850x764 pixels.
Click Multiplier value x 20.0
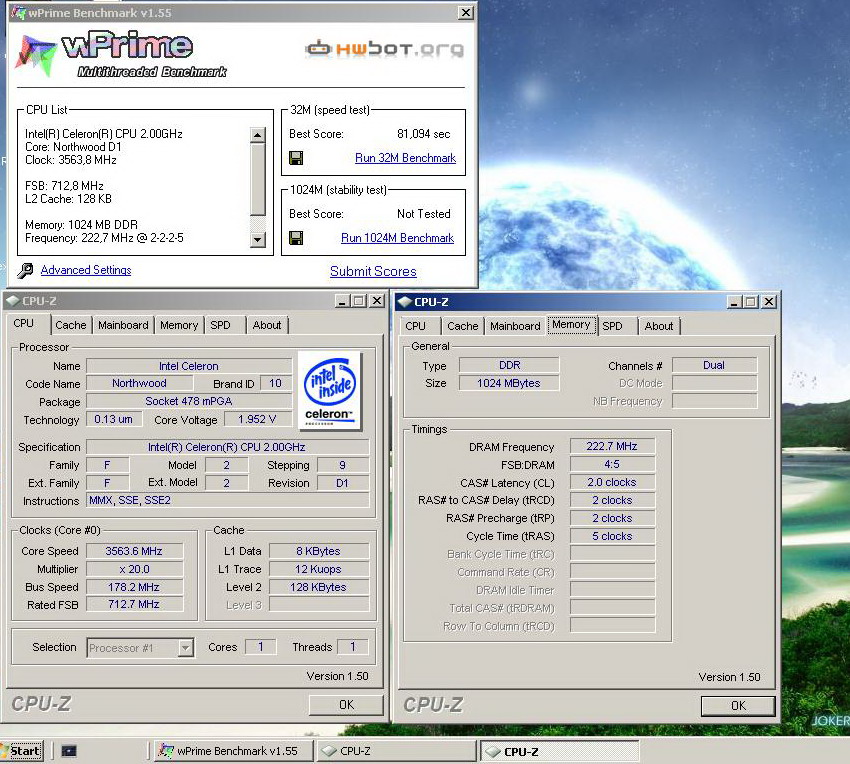[x=134, y=569]
